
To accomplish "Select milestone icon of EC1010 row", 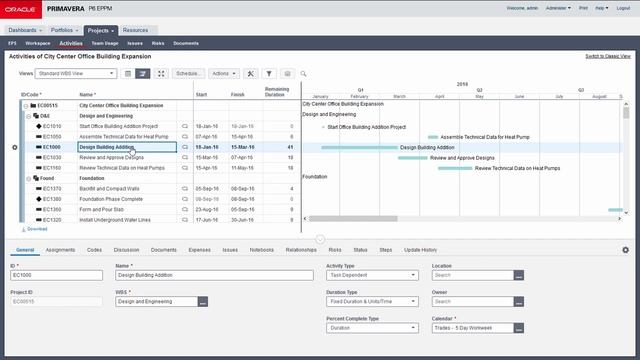I will pyautogui.click(x=39, y=127).
